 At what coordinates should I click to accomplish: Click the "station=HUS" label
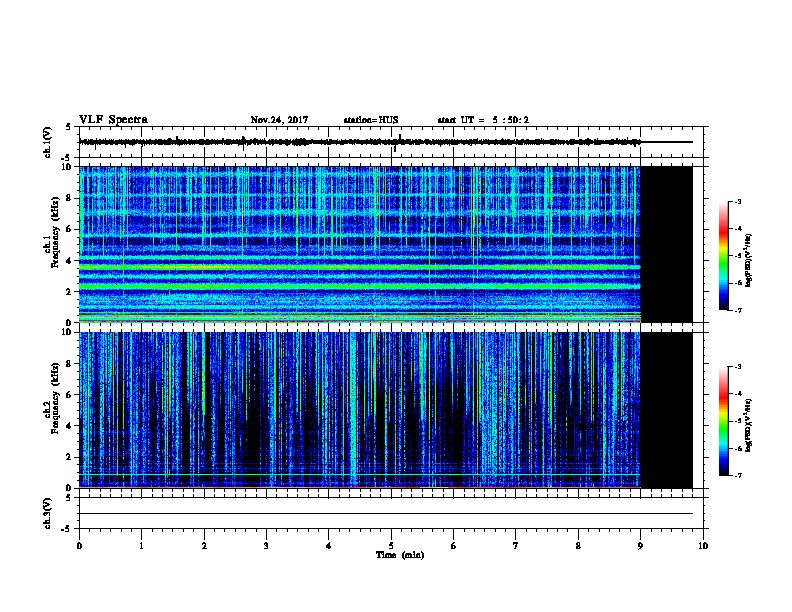pyautogui.click(x=371, y=120)
